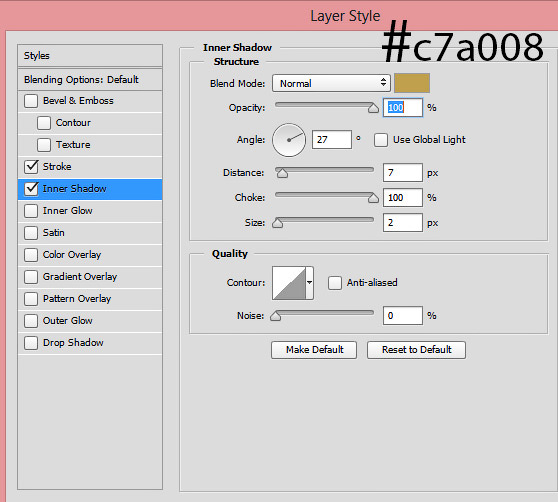Select the Satin row label
558x502 pixels.
pyautogui.click(x=54, y=233)
